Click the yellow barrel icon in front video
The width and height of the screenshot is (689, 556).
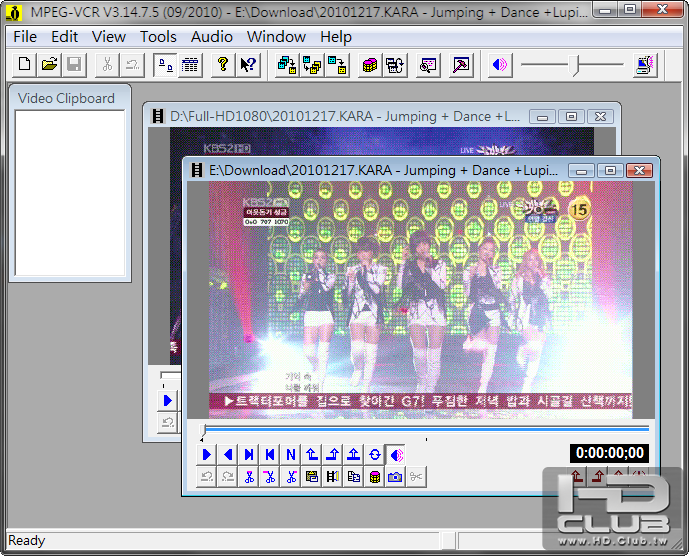coord(375,477)
